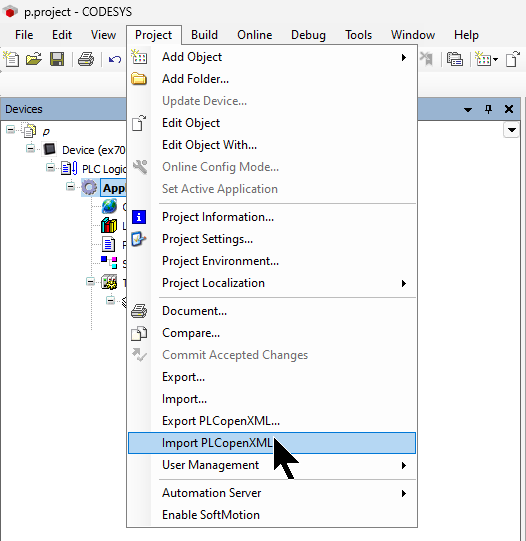
Task: Open Devices panel header dropdown arrow
Action: point(468,110)
